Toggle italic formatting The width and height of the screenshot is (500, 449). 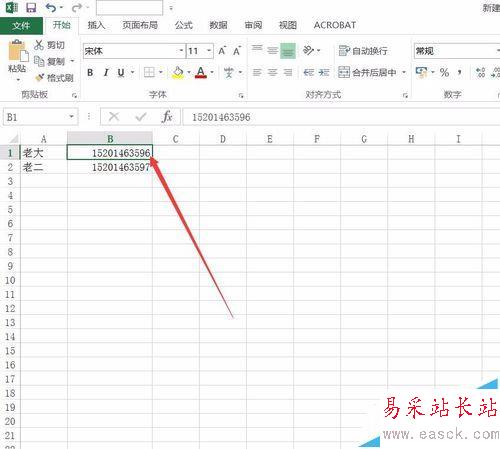[106, 72]
